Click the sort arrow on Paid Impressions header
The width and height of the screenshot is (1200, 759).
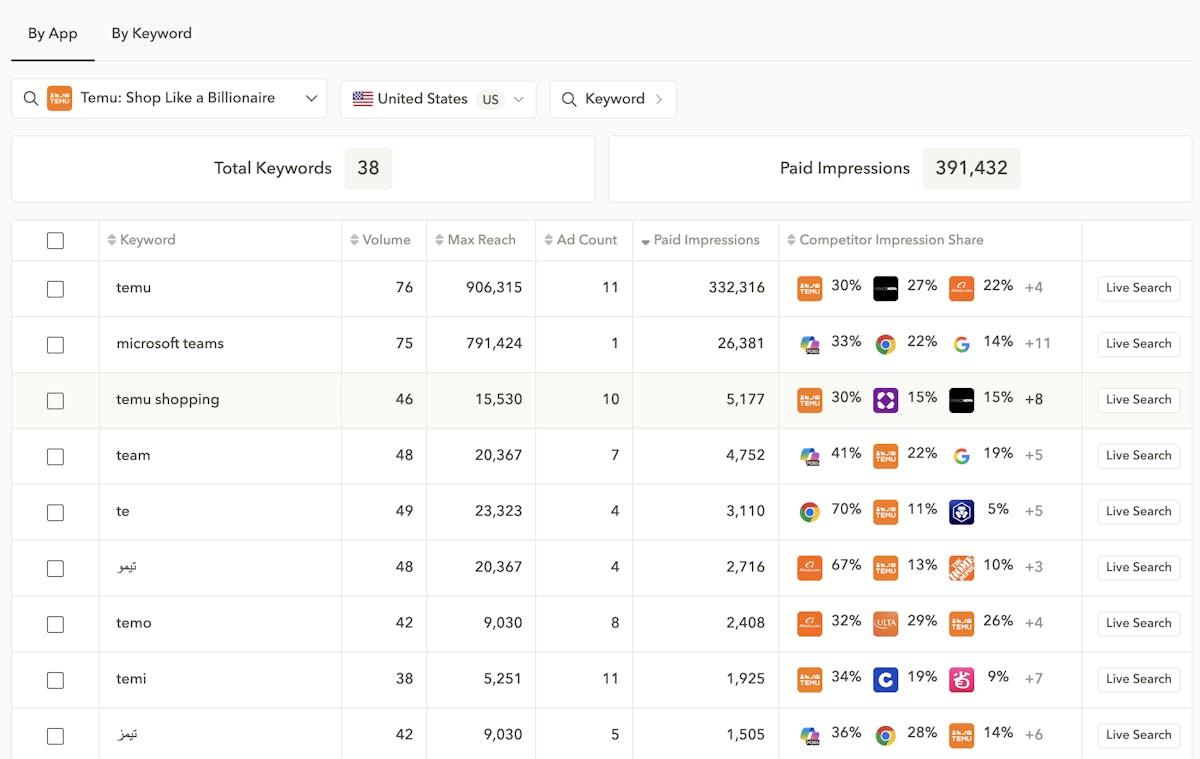pyautogui.click(x=645, y=241)
